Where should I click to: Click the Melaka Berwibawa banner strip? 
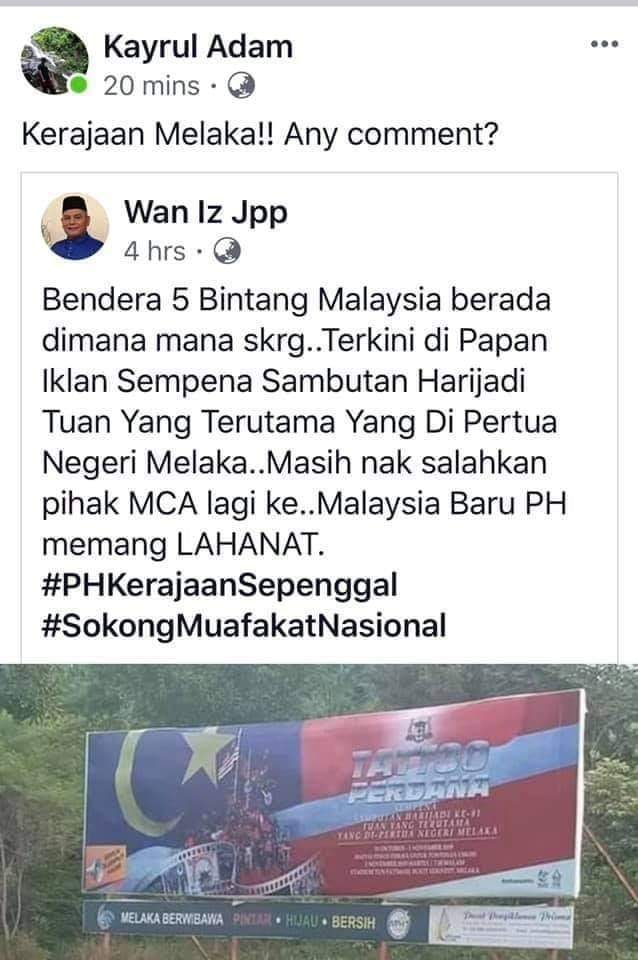pos(255,920)
